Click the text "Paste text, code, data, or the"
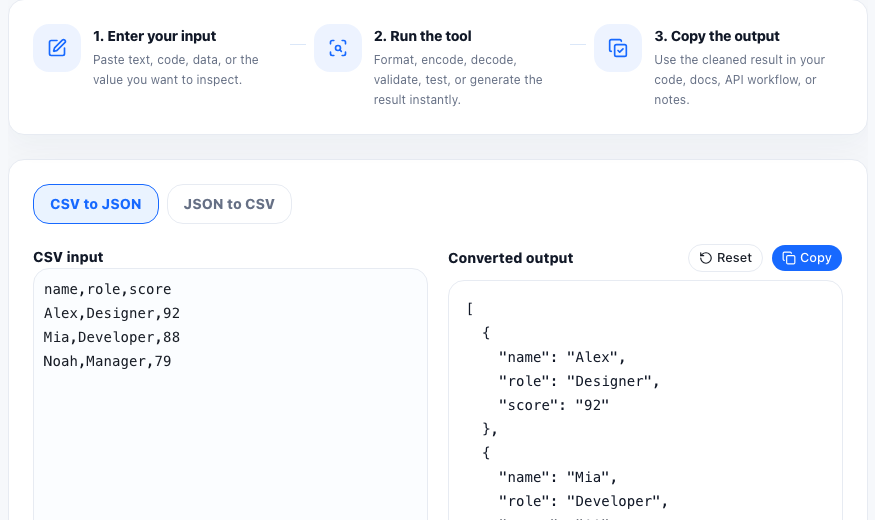 point(176,60)
